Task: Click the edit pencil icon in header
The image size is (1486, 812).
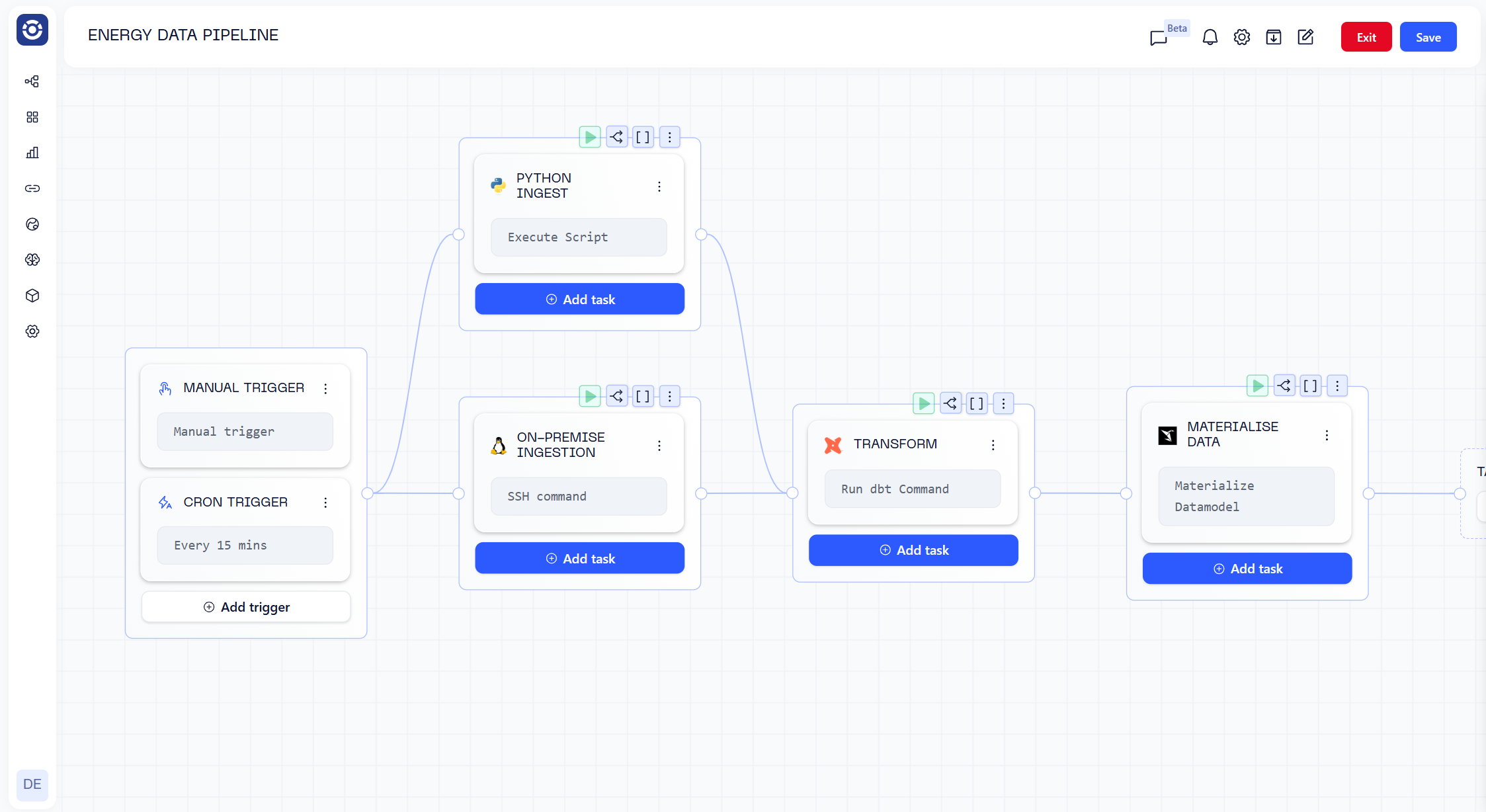Action: (x=1305, y=38)
